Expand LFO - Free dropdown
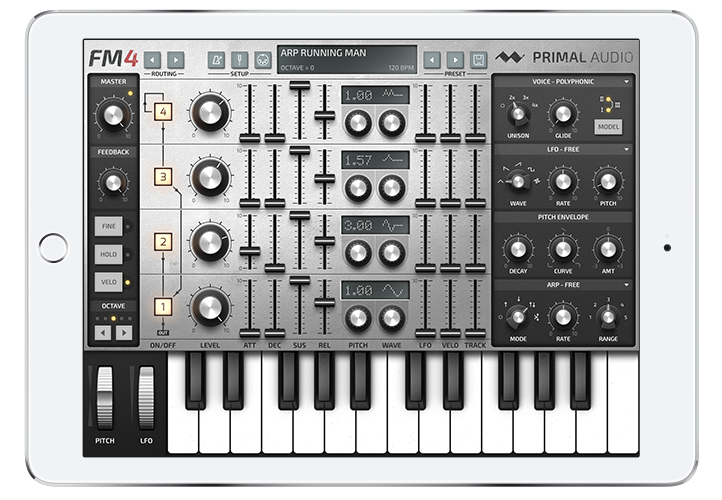722x500 pixels. point(627,150)
